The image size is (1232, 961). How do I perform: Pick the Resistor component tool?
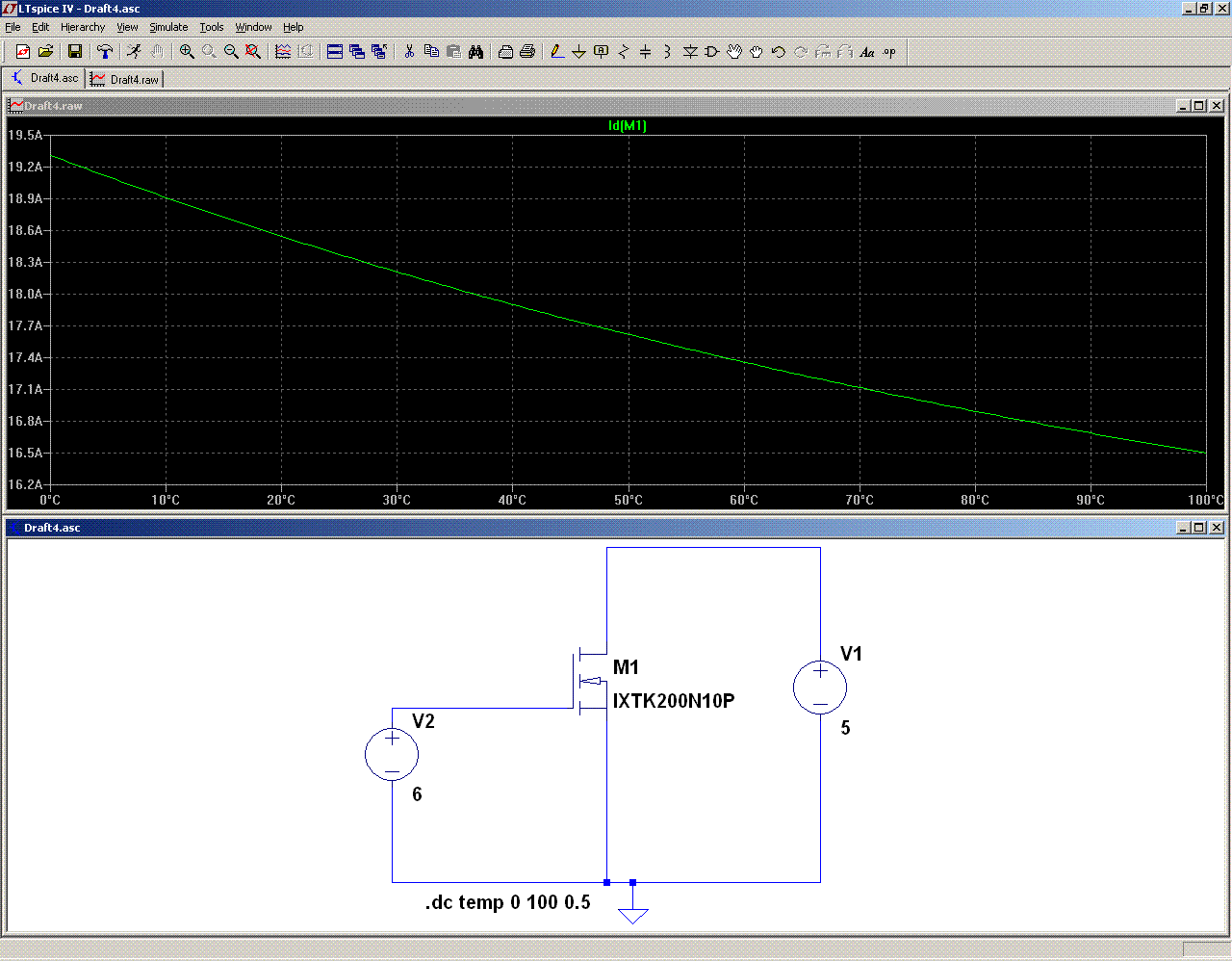(x=623, y=52)
